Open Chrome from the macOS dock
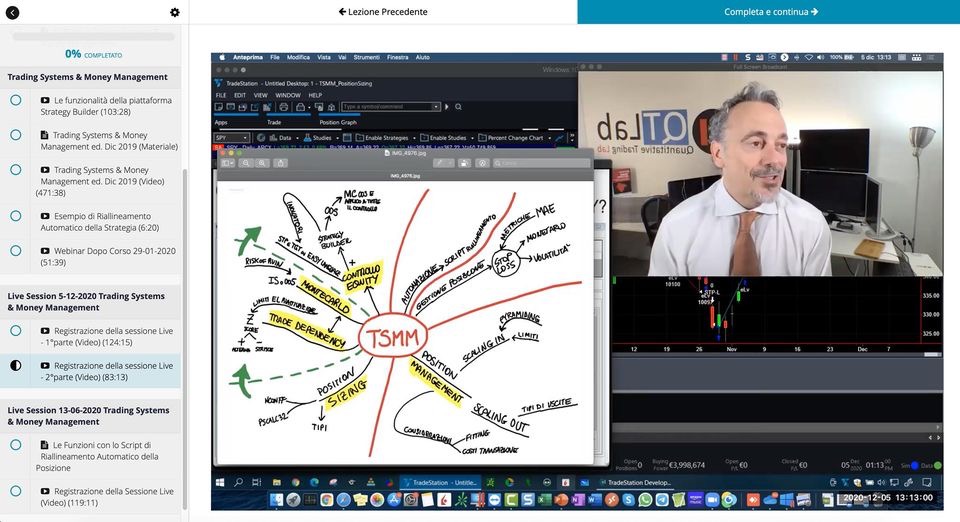 (326, 500)
